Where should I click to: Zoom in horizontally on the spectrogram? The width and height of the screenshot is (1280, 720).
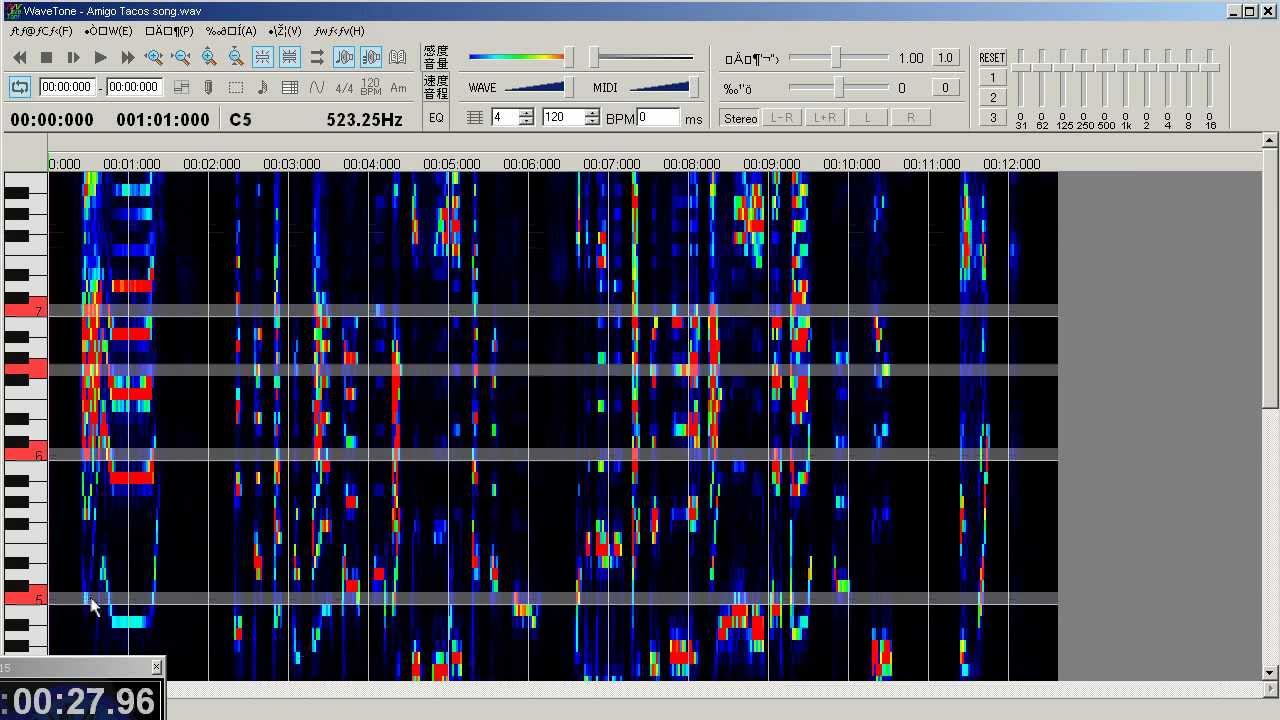(x=154, y=57)
